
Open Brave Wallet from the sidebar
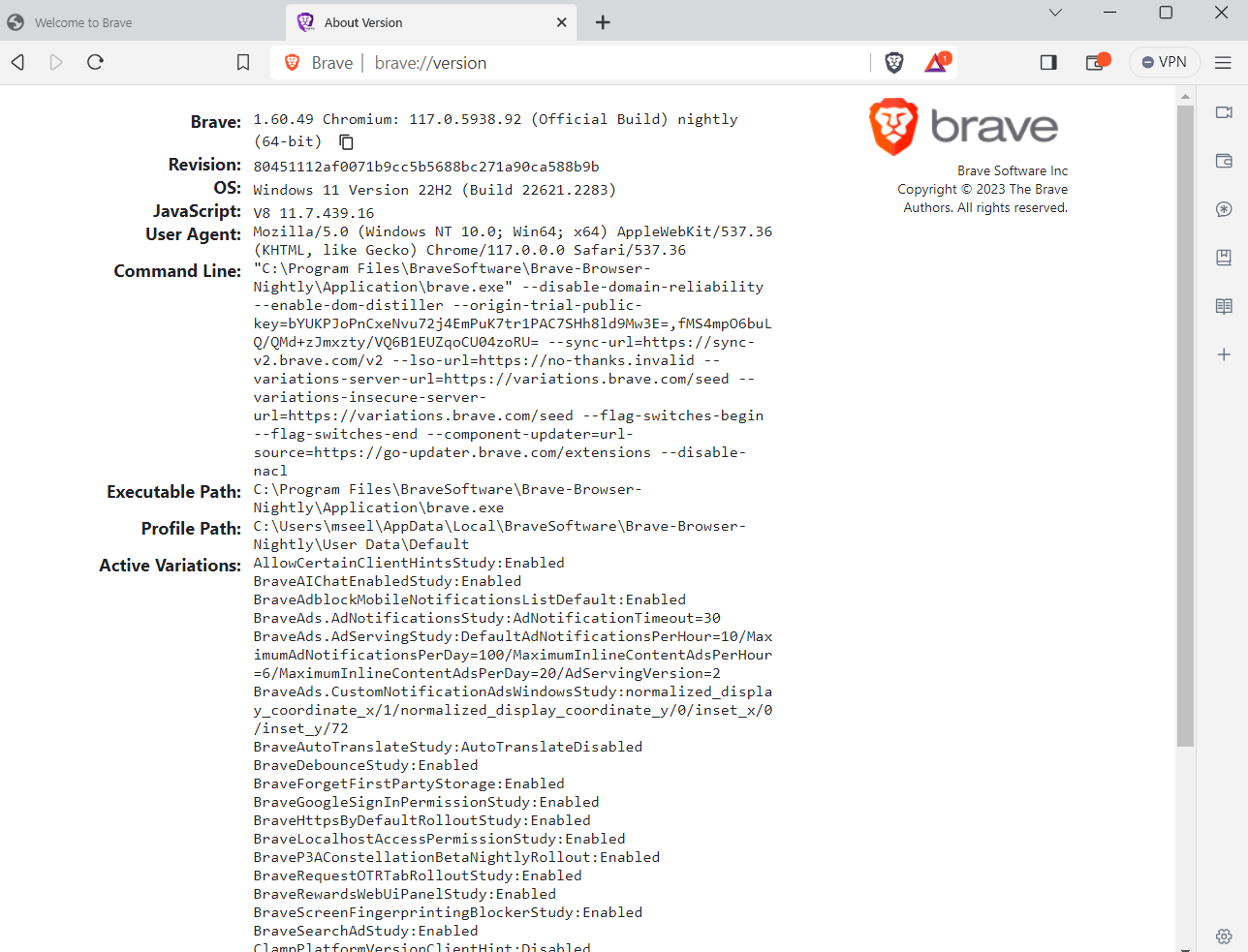[x=1224, y=161]
